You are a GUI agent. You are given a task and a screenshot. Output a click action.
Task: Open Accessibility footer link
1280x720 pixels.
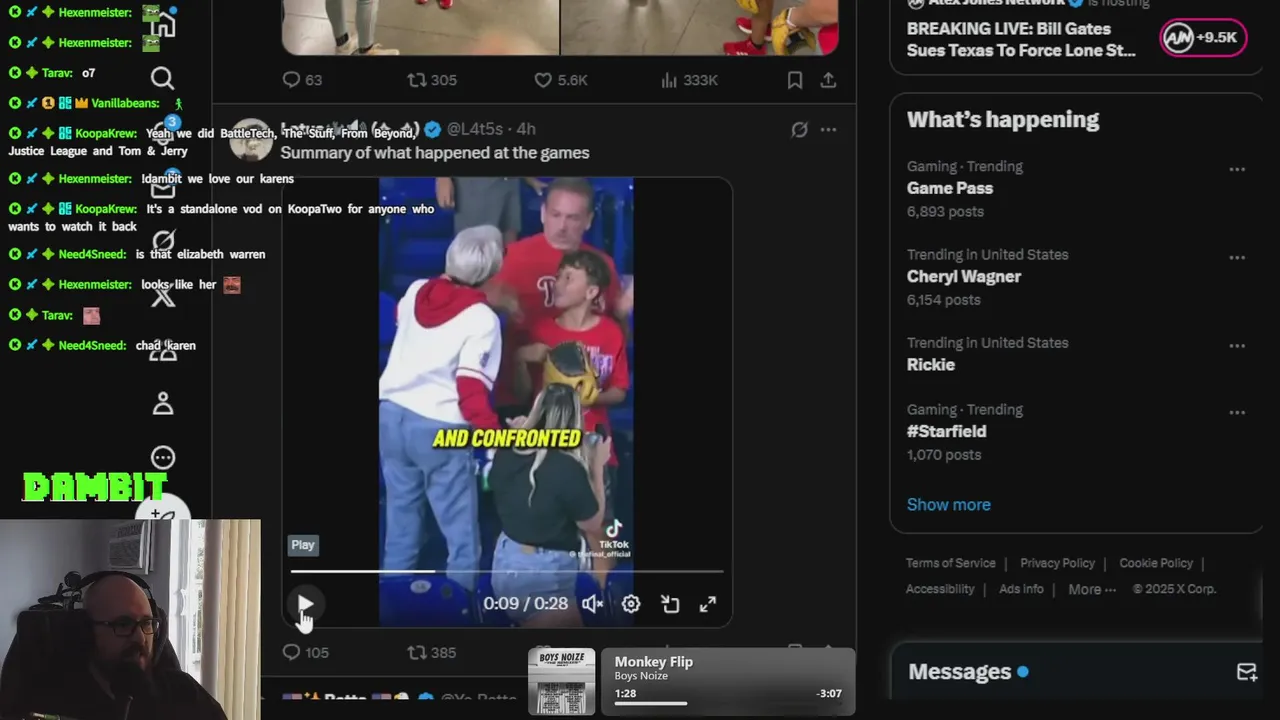point(940,589)
